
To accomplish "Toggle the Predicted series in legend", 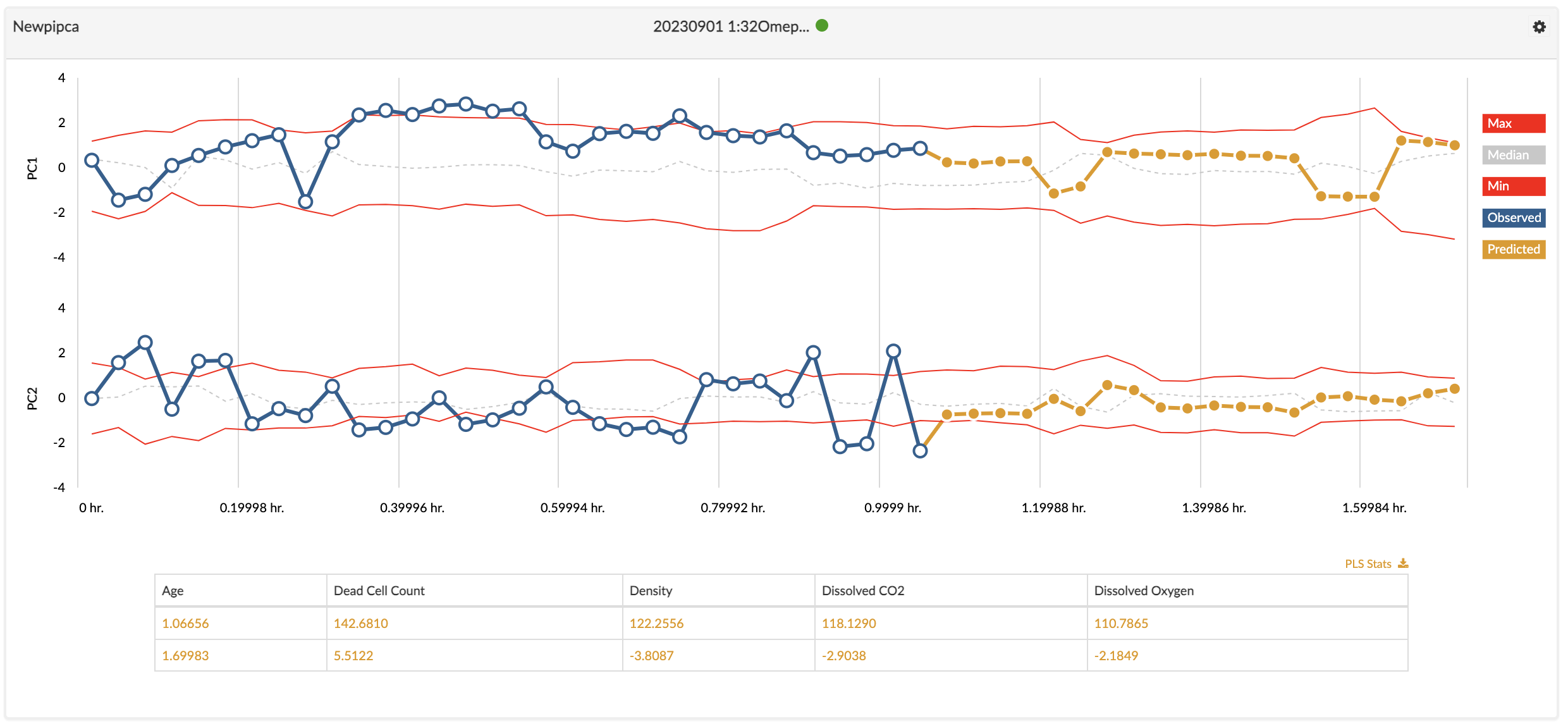I will pos(1514,249).
